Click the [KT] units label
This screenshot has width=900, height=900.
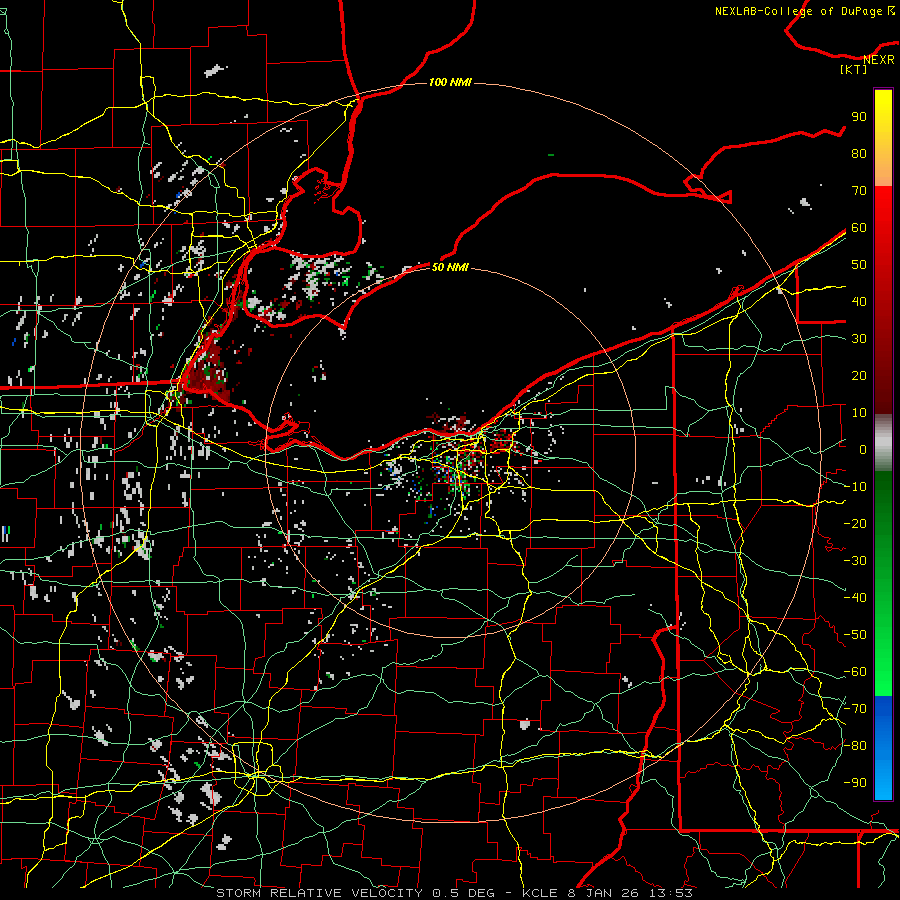854,69
